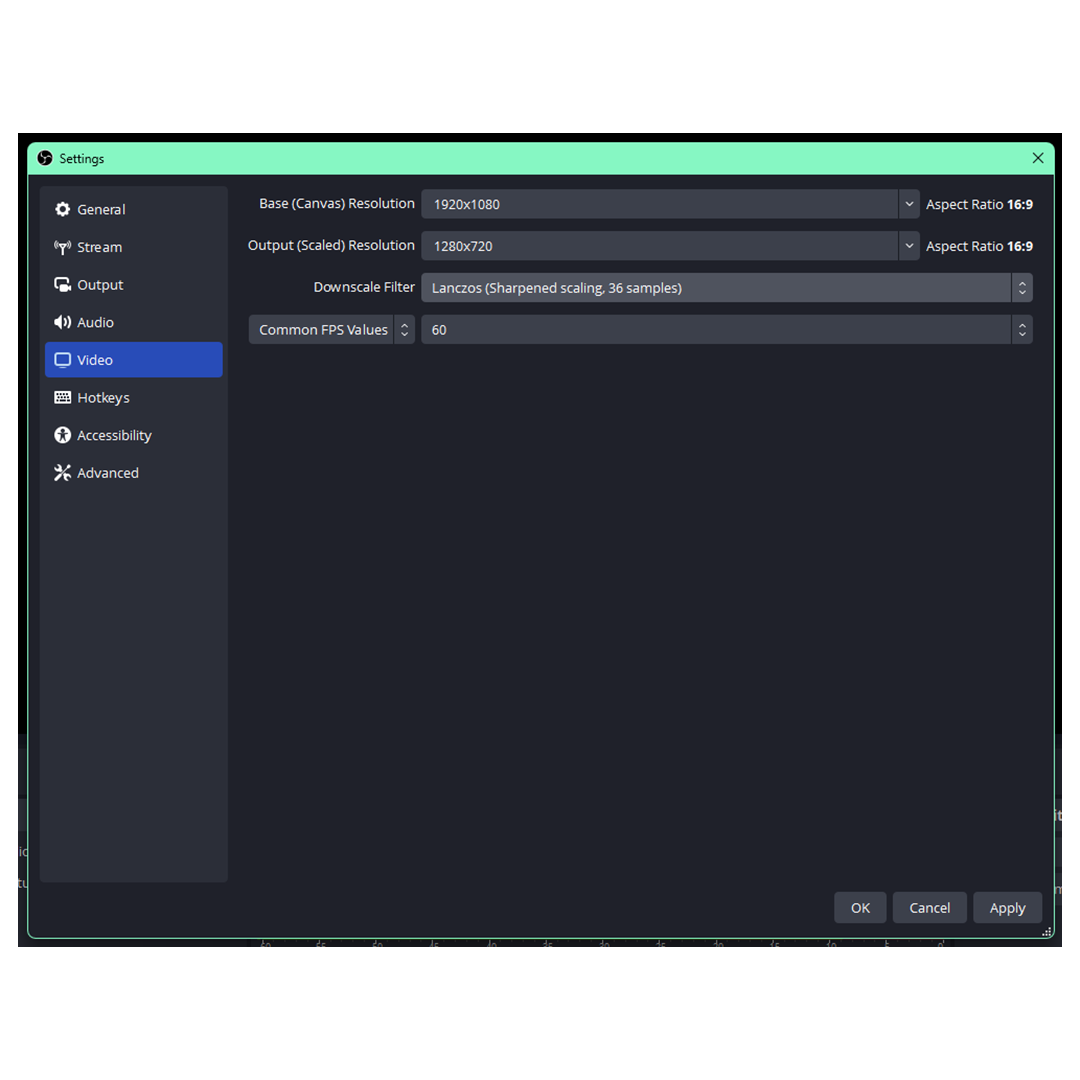The width and height of the screenshot is (1080, 1080).
Task: Open the Downscale Filter dropdown
Action: [1022, 288]
